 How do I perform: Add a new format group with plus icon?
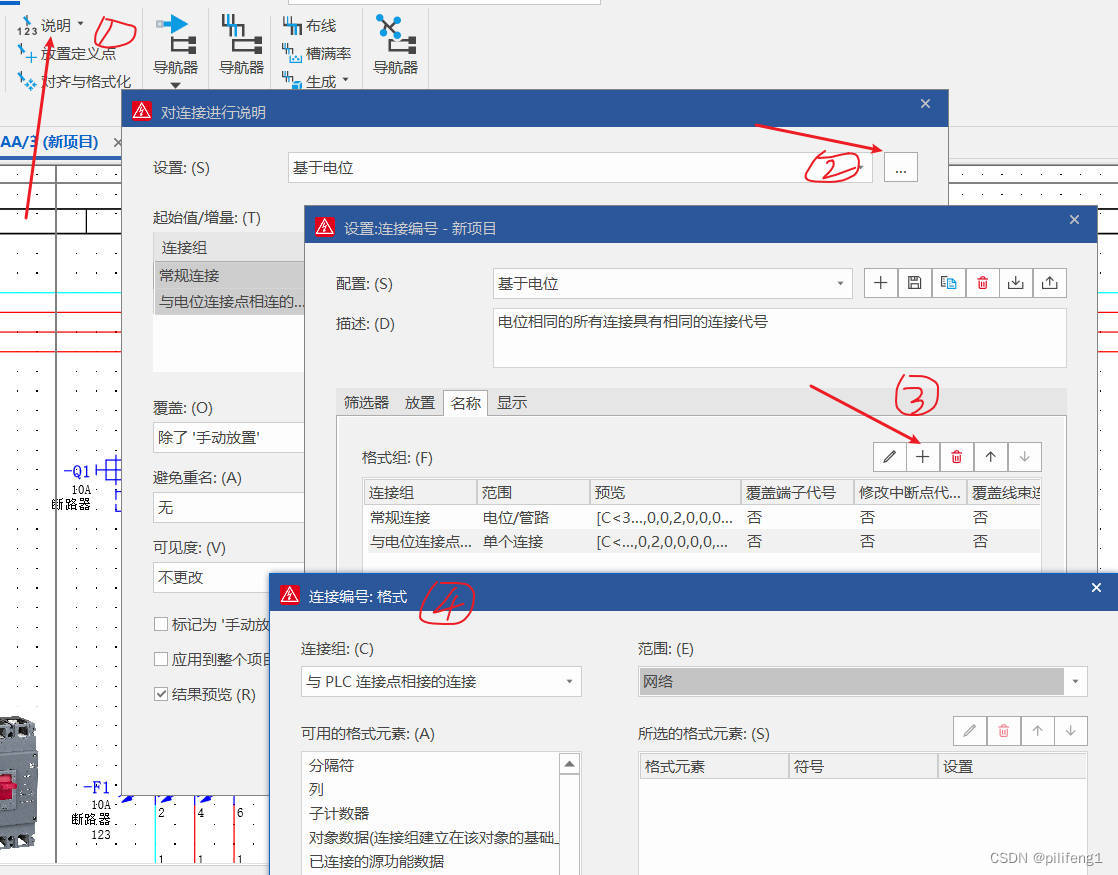pos(923,457)
